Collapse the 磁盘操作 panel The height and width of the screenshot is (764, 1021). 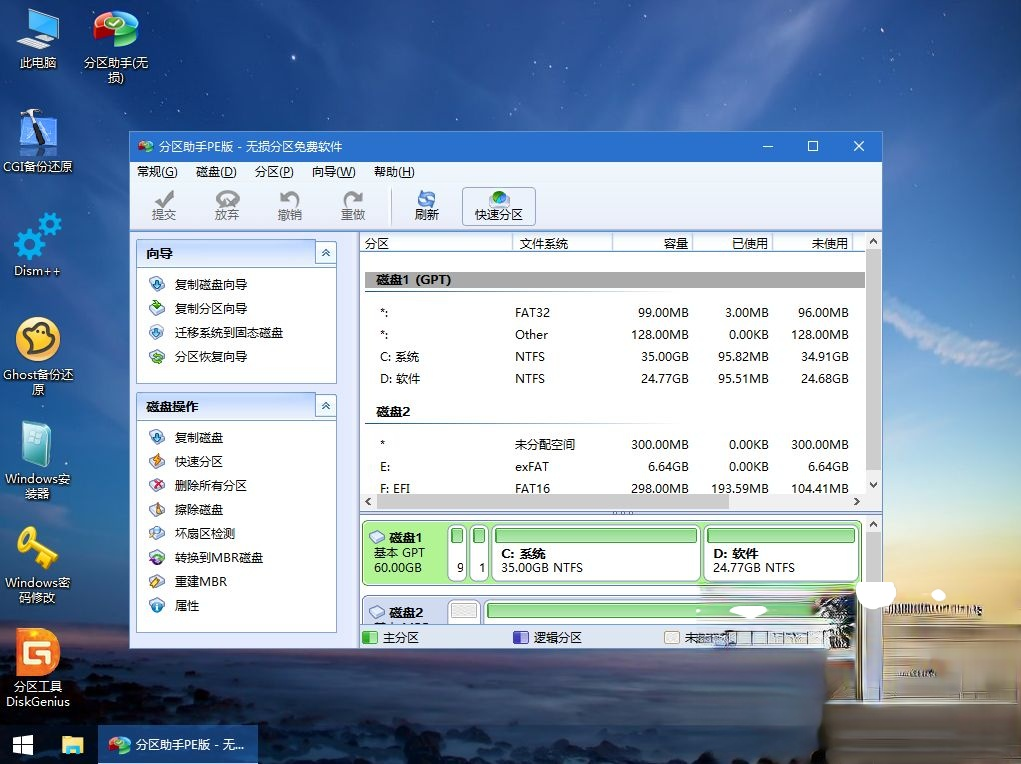[x=326, y=406]
